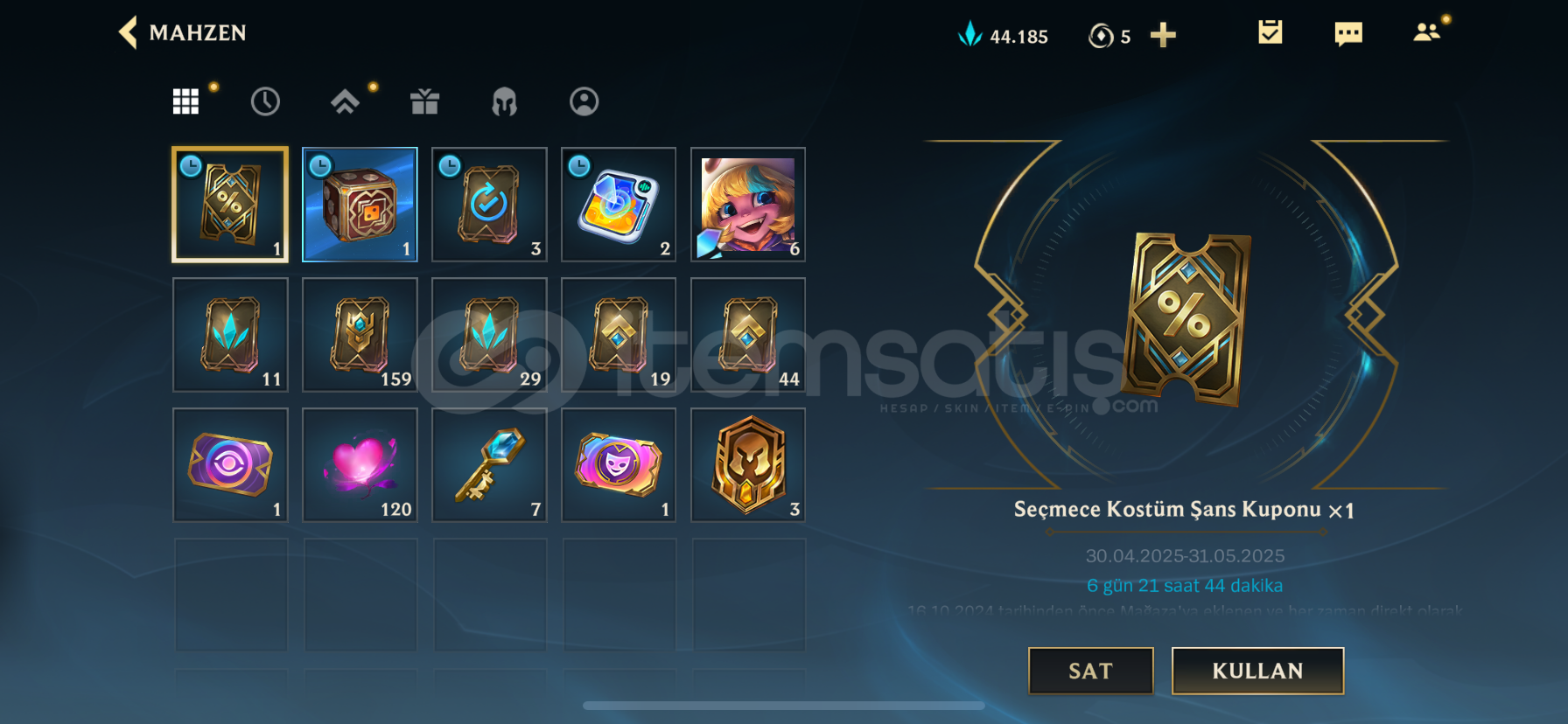Select the orange dice chest item

coord(360,205)
